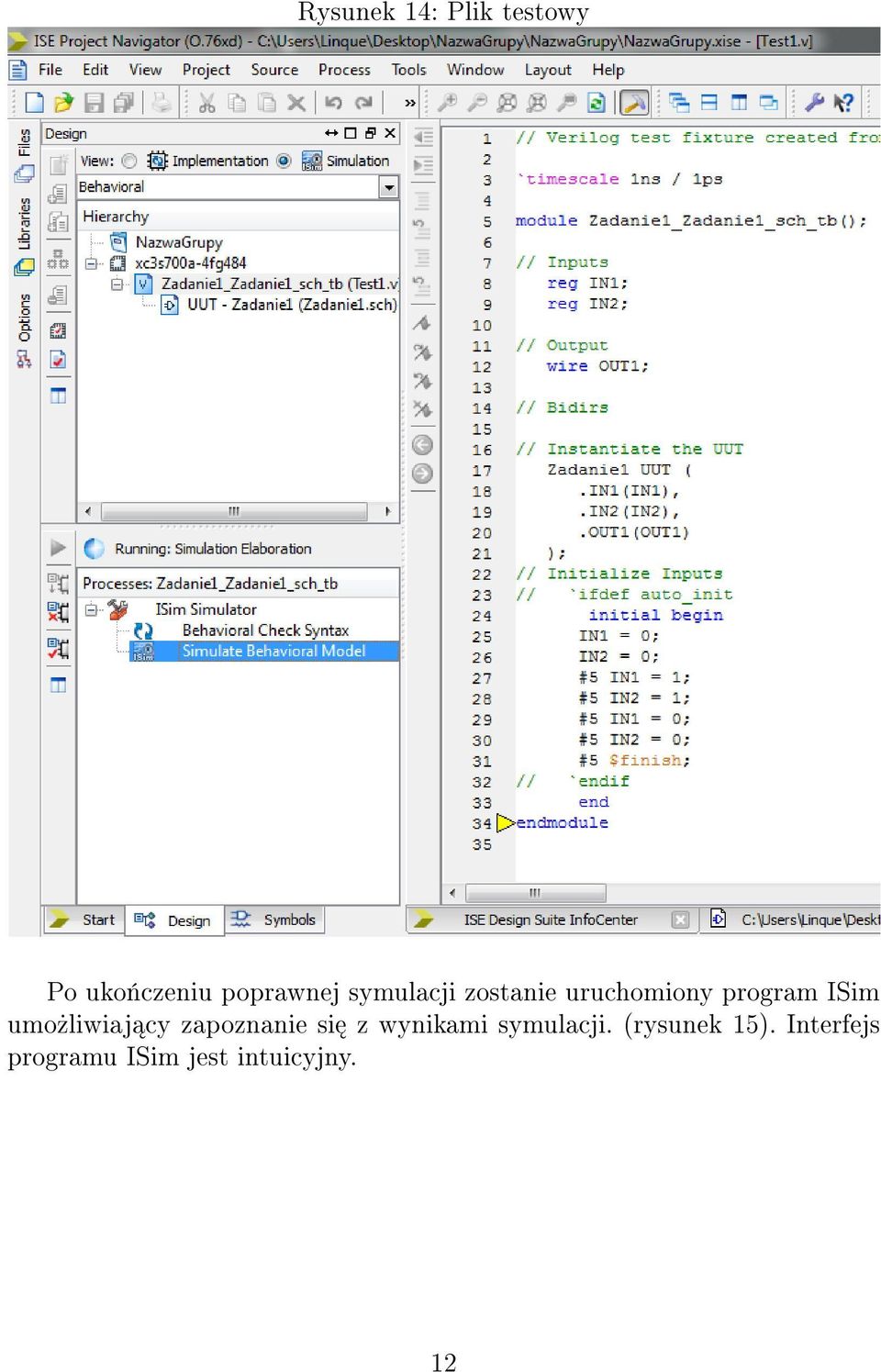This screenshot has width=881, height=1372.
Task: Open the Layout menu
Action: click(x=548, y=70)
